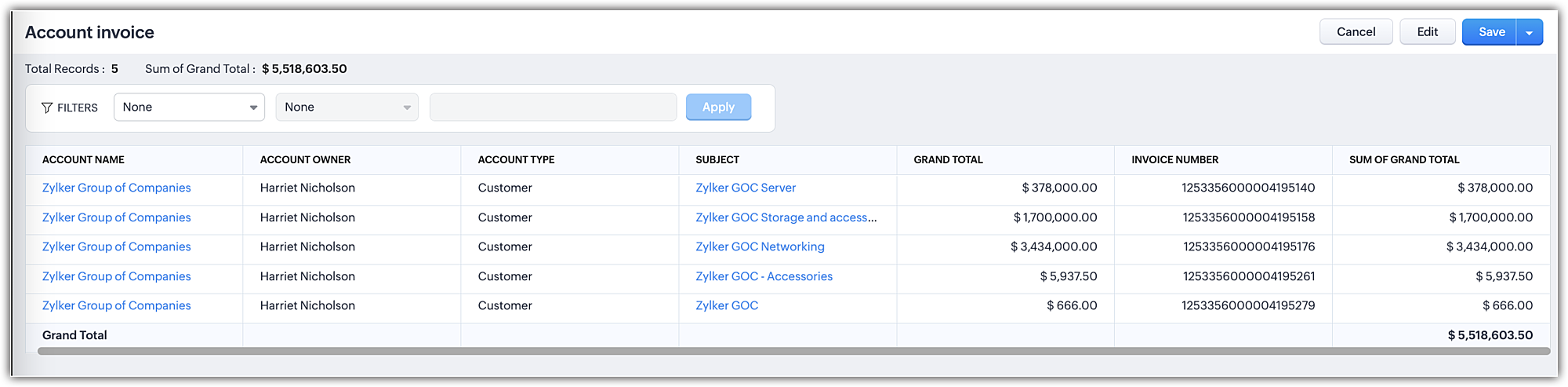Click the filter value text field
1568x387 pixels.
point(553,108)
